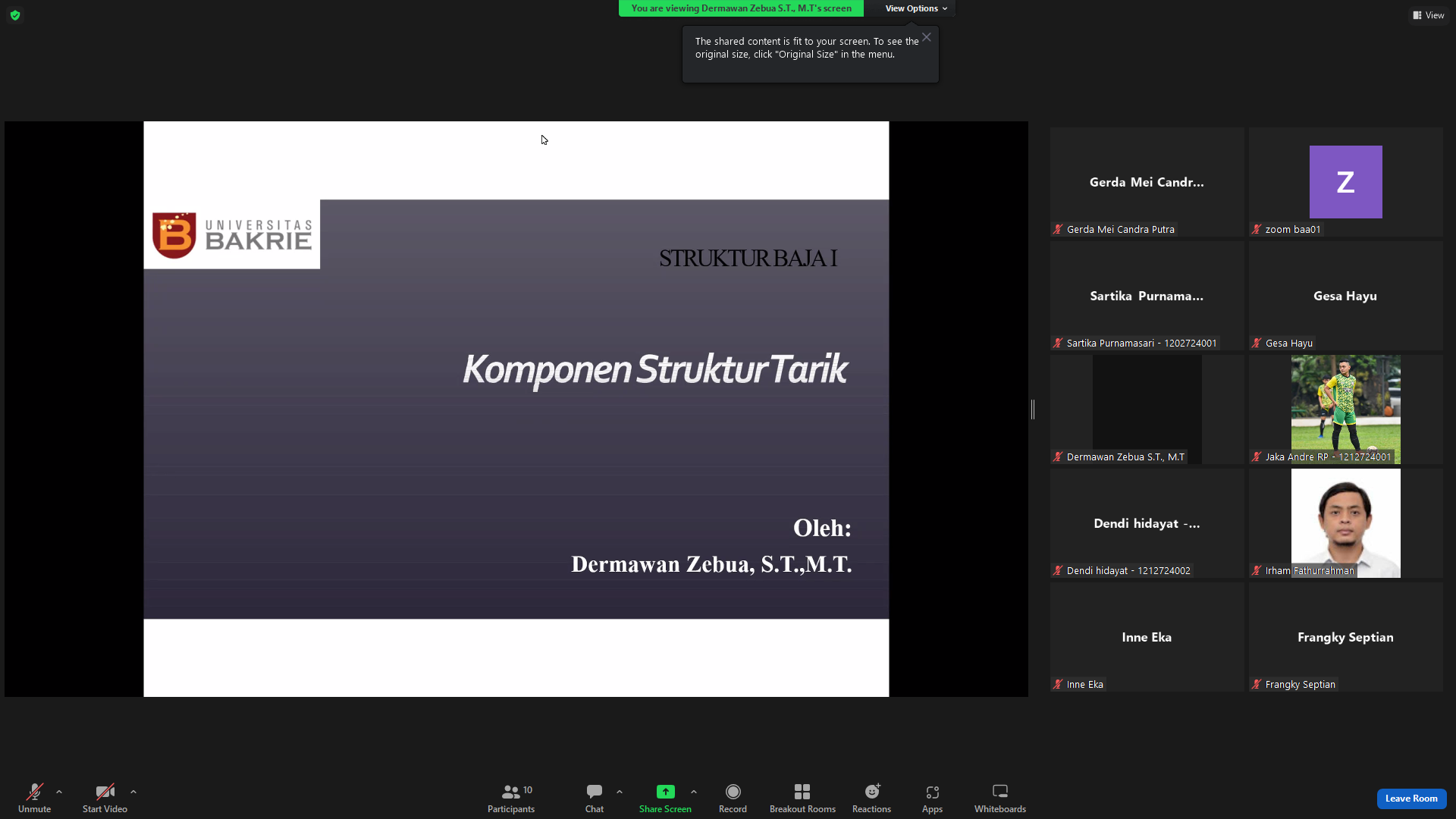Click the name label Dendi hidayat - 1212724002
The width and height of the screenshot is (1456, 819).
(x=1128, y=570)
